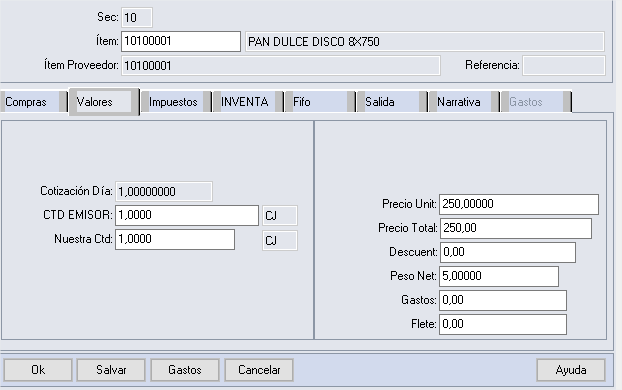This screenshot has height=390, width=622.
Task: Click the Precio Unit label
Action: click(409, 204)
